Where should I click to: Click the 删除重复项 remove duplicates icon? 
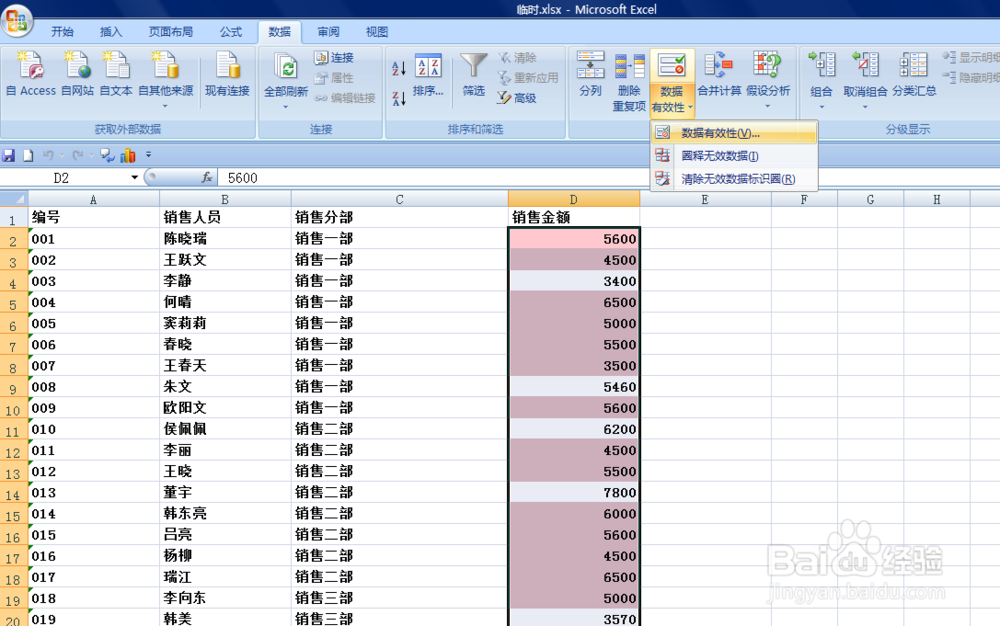[630, 75]
